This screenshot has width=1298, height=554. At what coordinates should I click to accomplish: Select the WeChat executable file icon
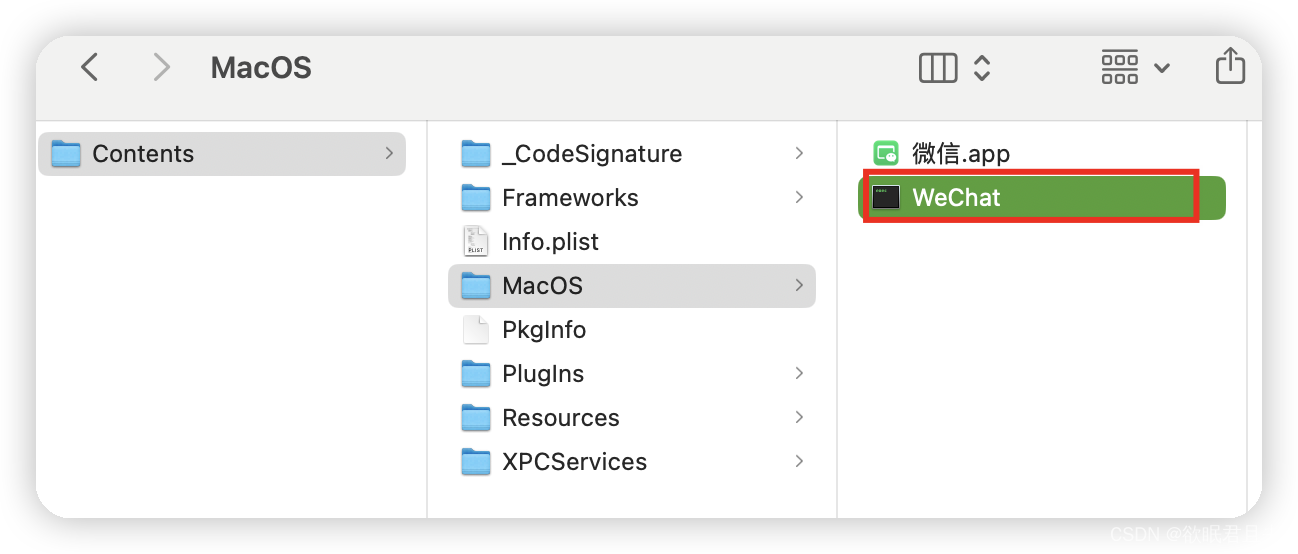(x=886, y=197)
